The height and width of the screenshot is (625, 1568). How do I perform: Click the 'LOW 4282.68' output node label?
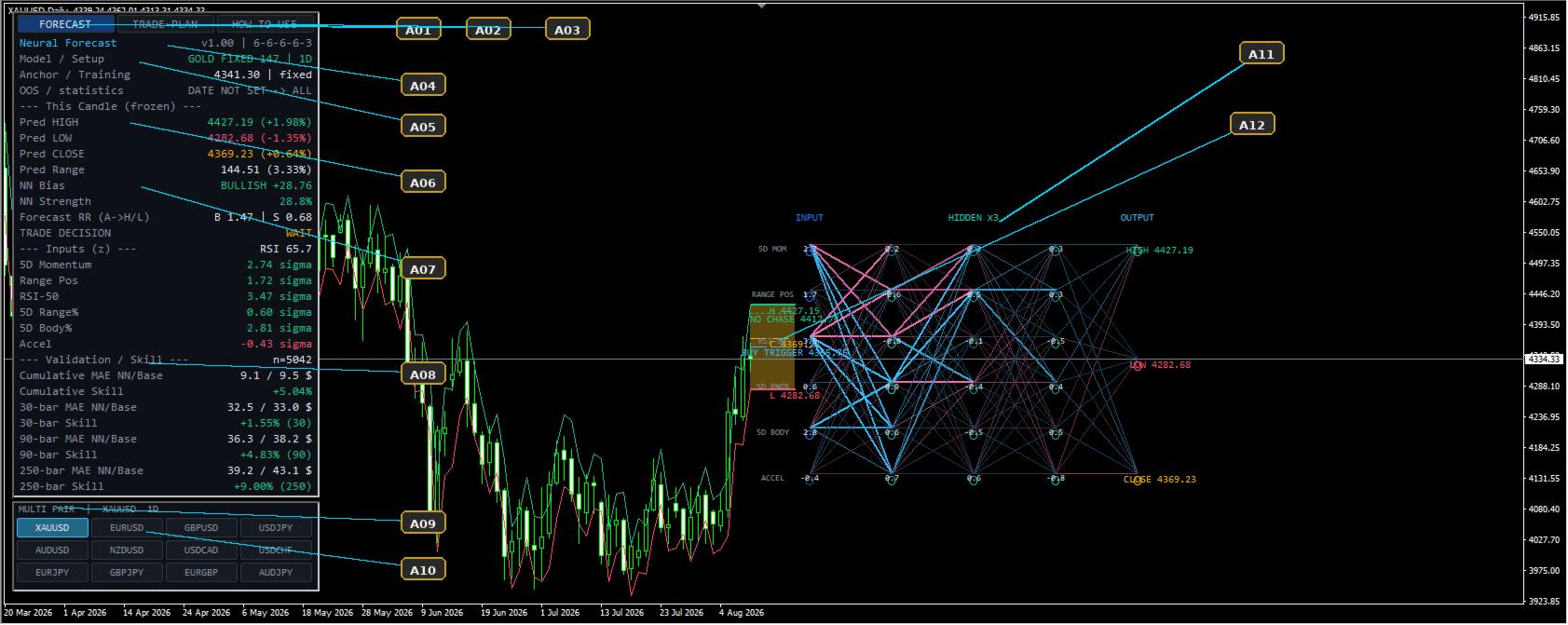tap(1160, 365)
